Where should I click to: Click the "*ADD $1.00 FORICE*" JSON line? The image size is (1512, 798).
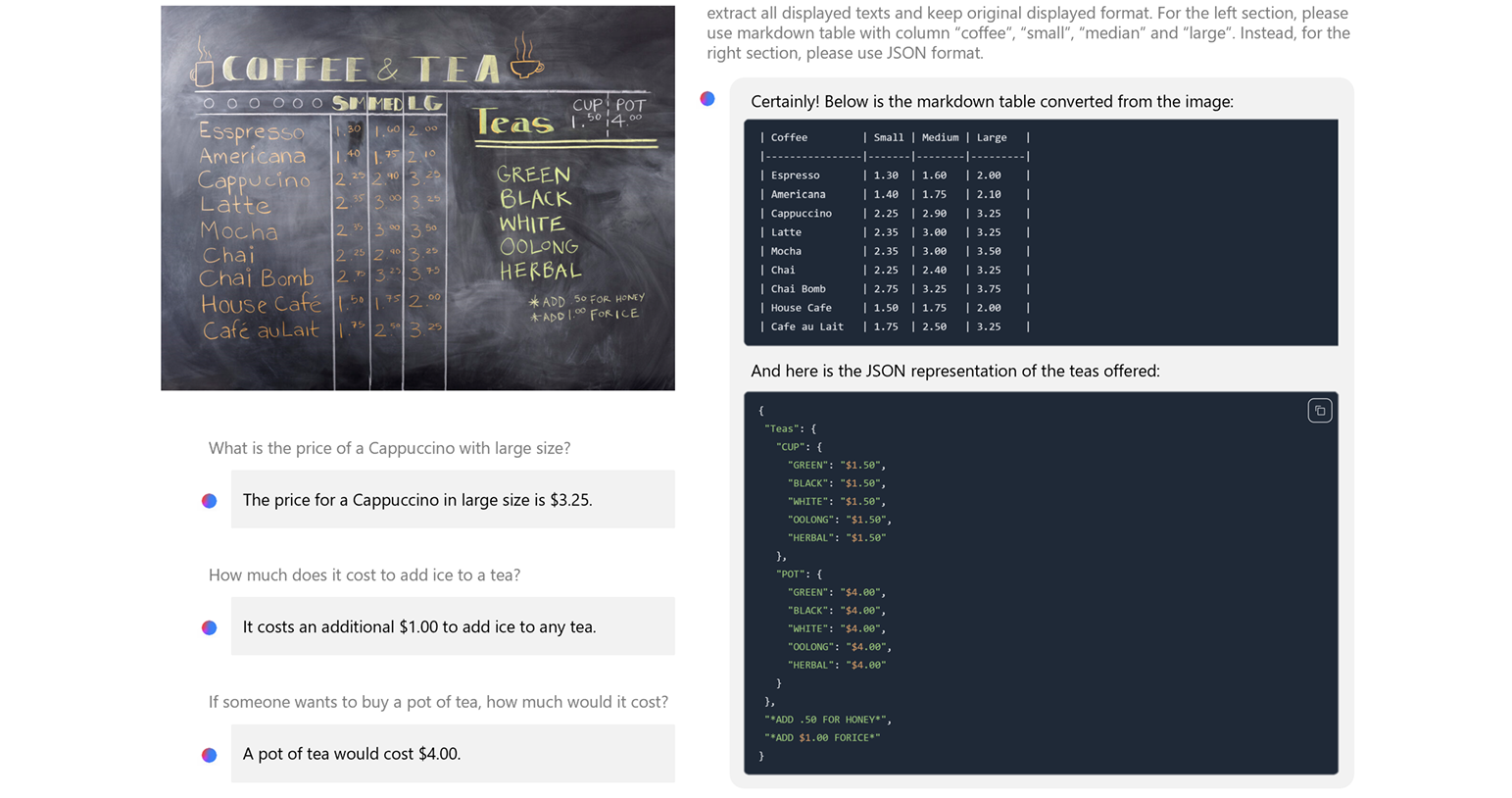pyautogui.click(x=822, y=737)
